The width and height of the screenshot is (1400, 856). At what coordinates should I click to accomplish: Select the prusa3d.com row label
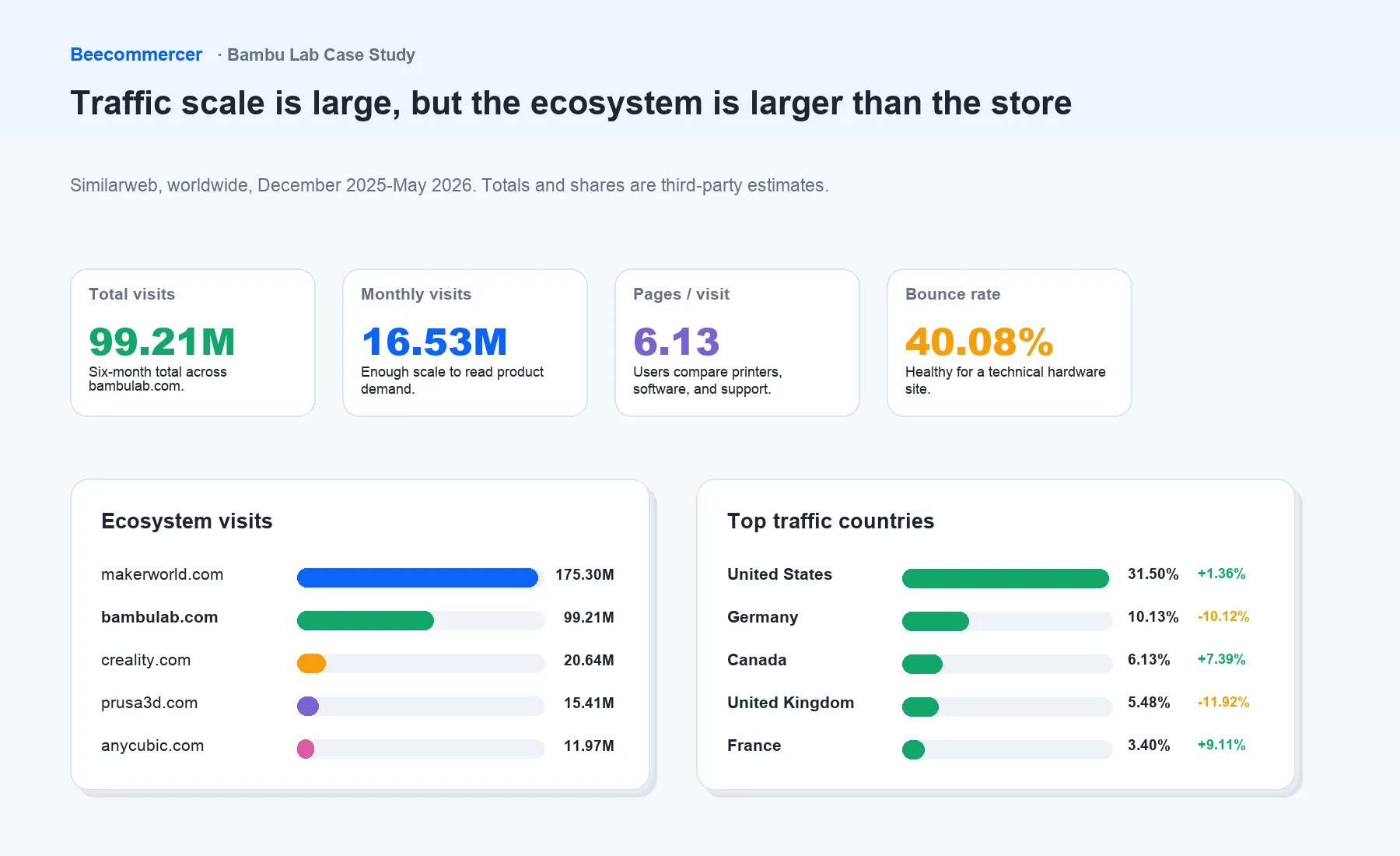149,703
